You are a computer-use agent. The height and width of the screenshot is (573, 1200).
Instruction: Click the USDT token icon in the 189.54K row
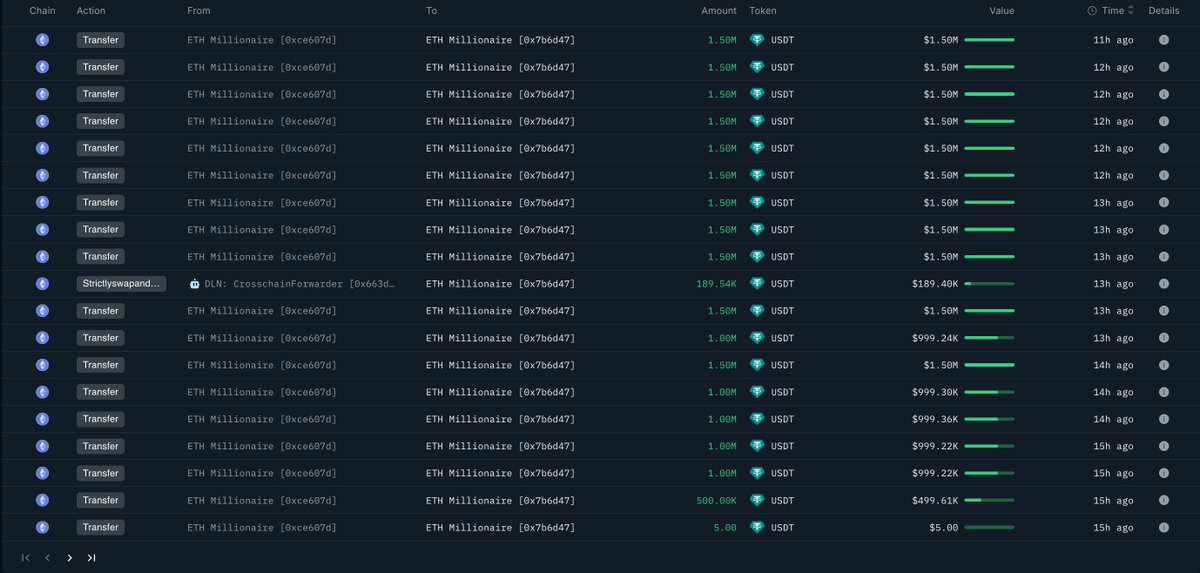tap(757, 284)
